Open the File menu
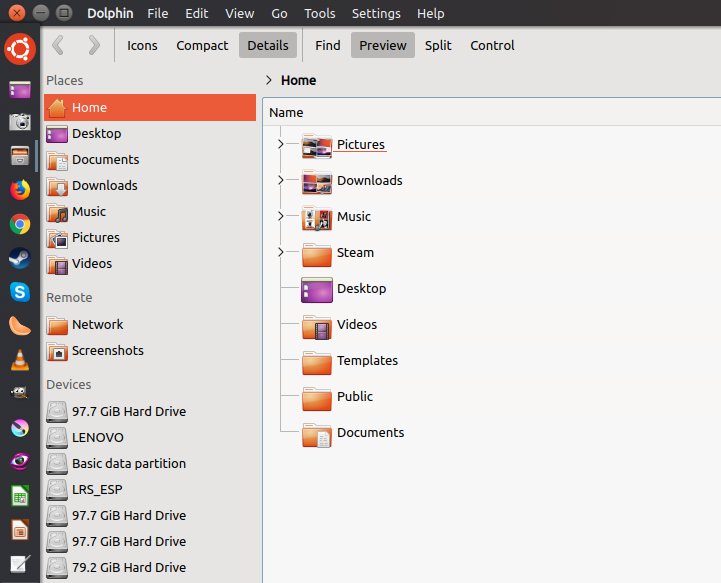The width and height of the screenshot is (721, 583). click(x=157, y=13)
